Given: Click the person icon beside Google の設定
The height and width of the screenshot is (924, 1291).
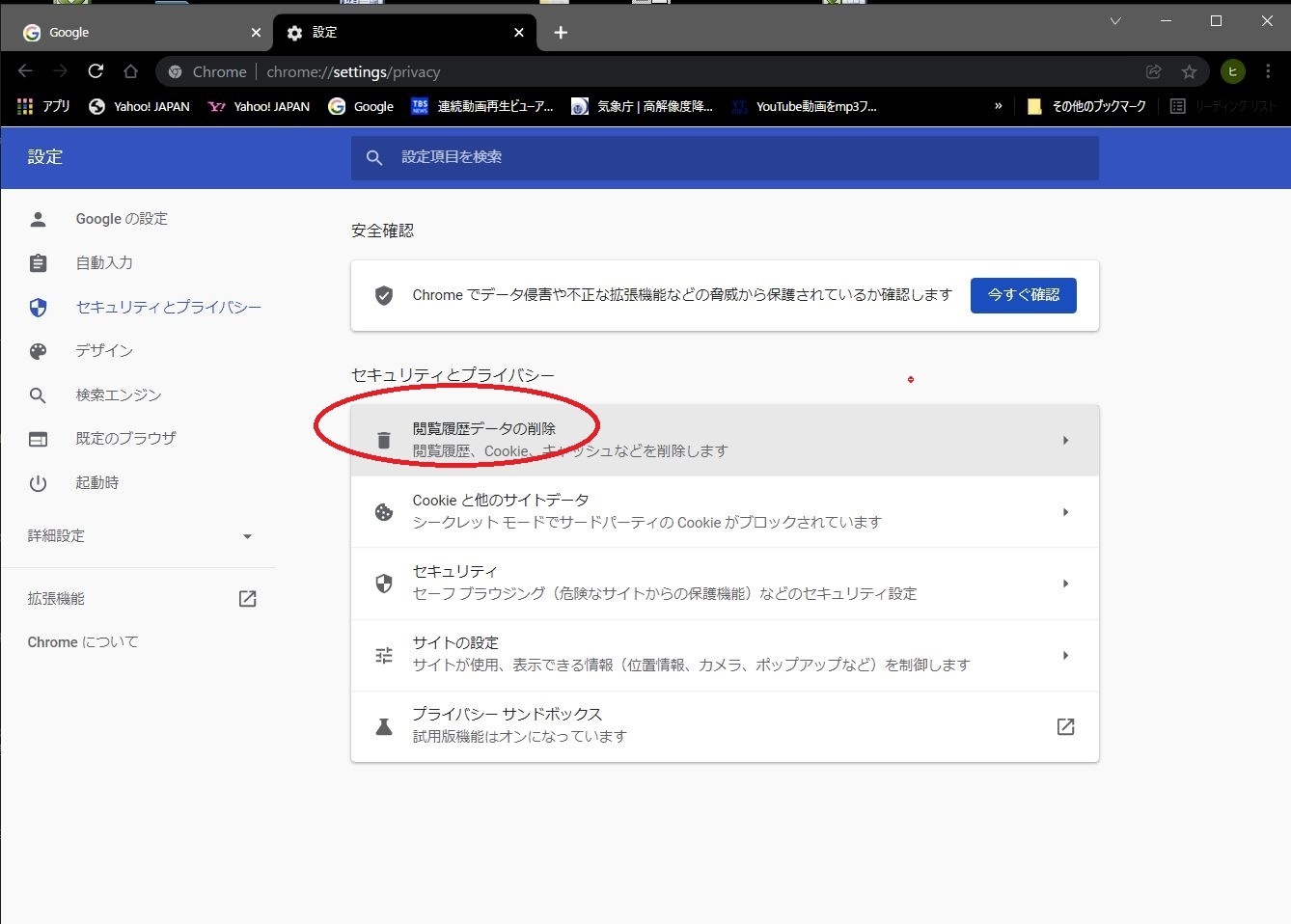Looking at the screenshot, I should [38, 219].
